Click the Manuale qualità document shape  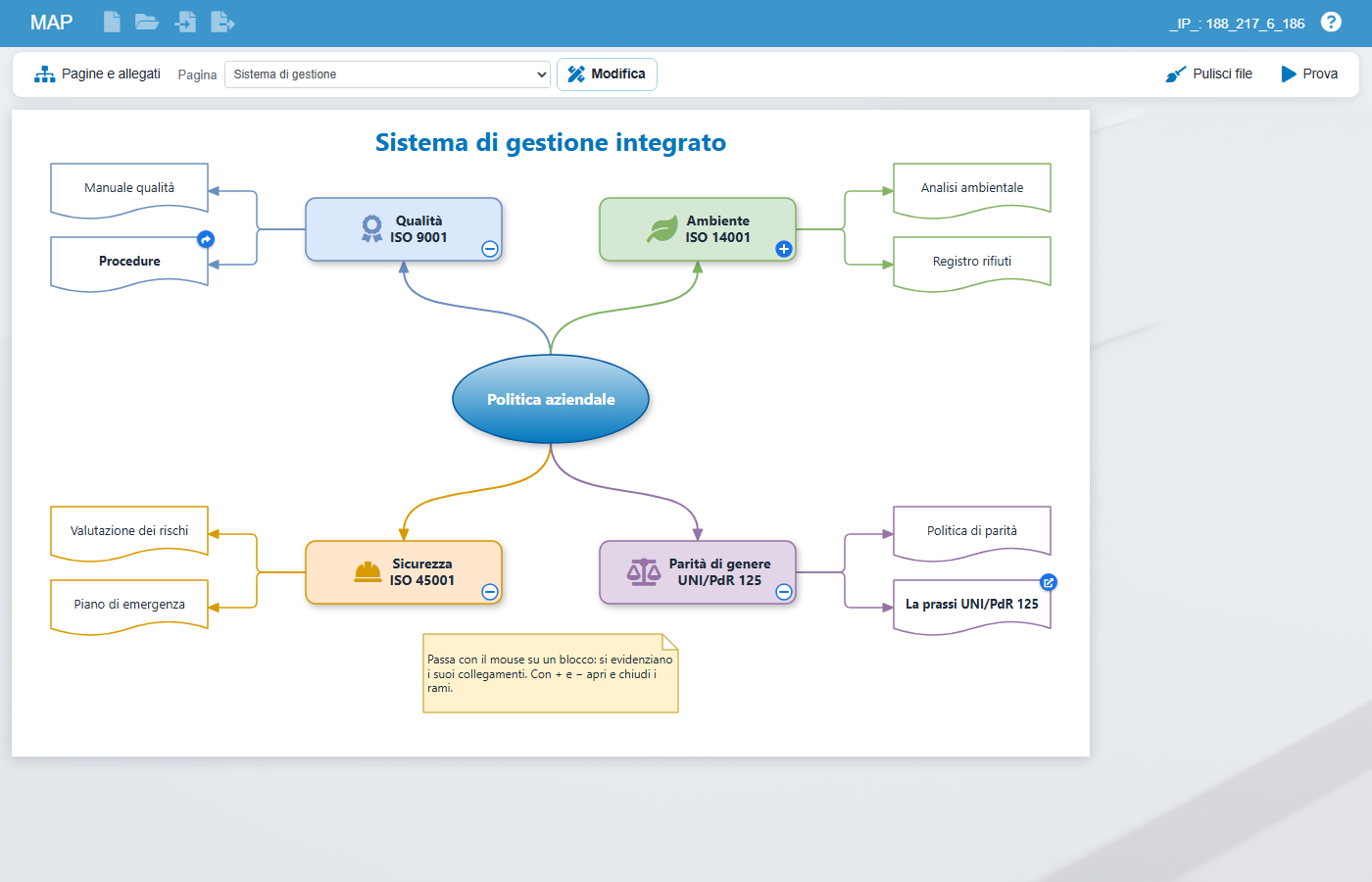tap(129, 190)
